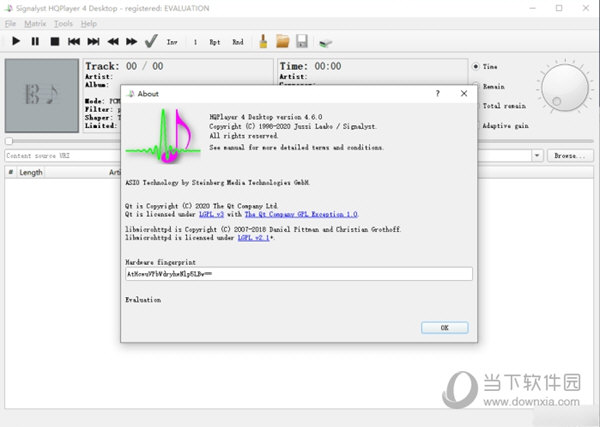Select the Total remain option

click(x=504, y=106)
